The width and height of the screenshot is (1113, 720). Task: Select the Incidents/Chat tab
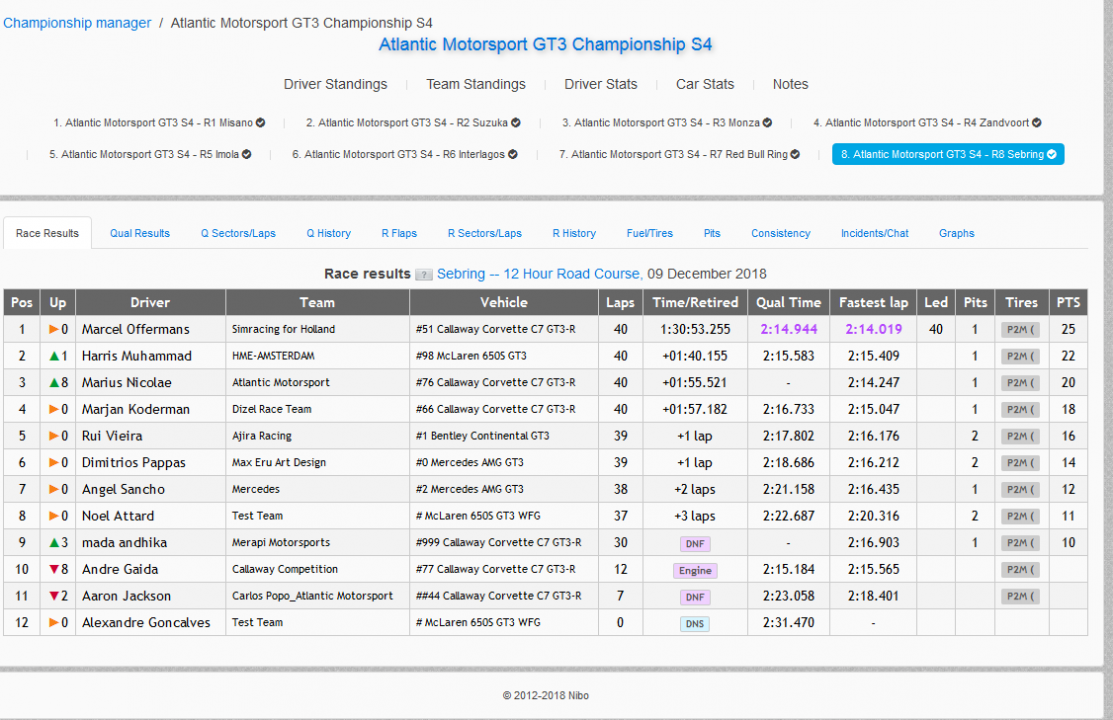[874, 233]
